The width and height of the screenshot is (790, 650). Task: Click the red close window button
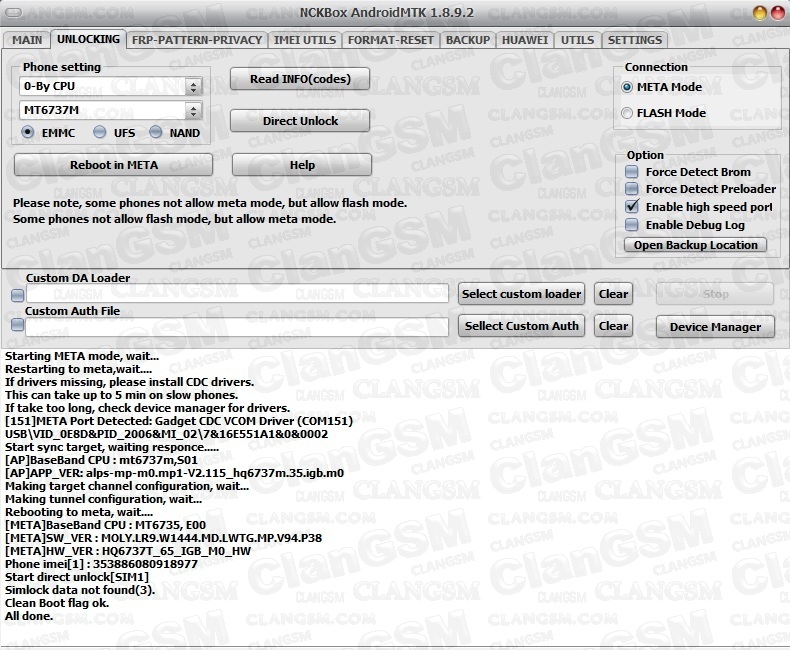point(778,13)
